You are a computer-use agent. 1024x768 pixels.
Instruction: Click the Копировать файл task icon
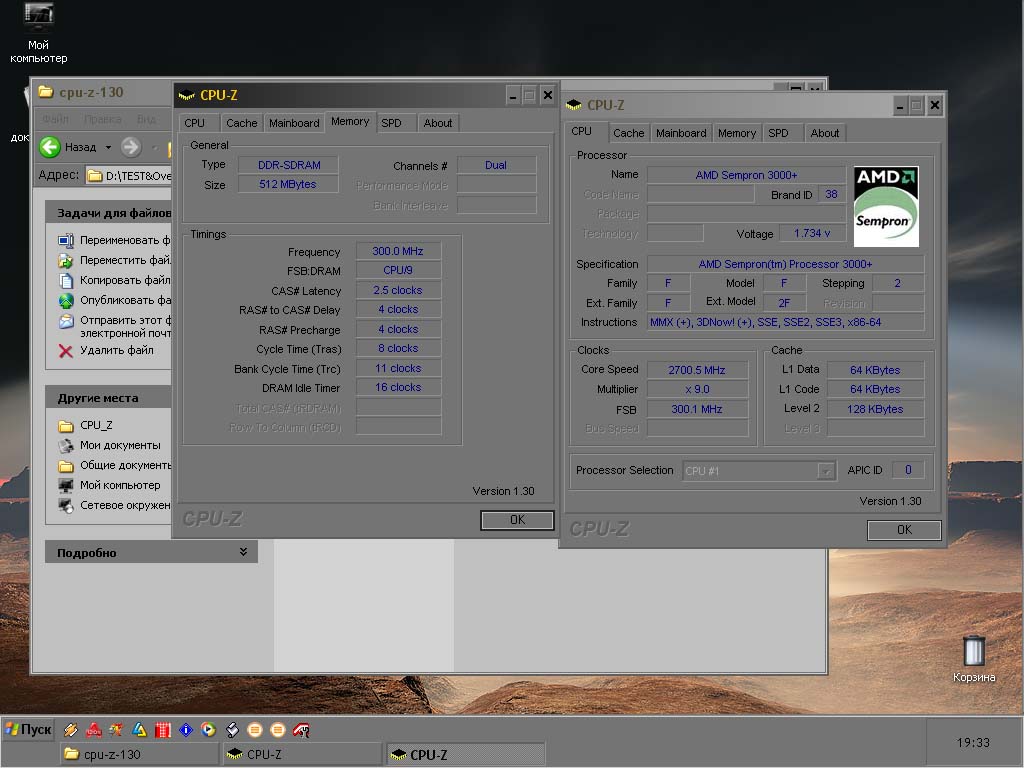coord(65,281)
